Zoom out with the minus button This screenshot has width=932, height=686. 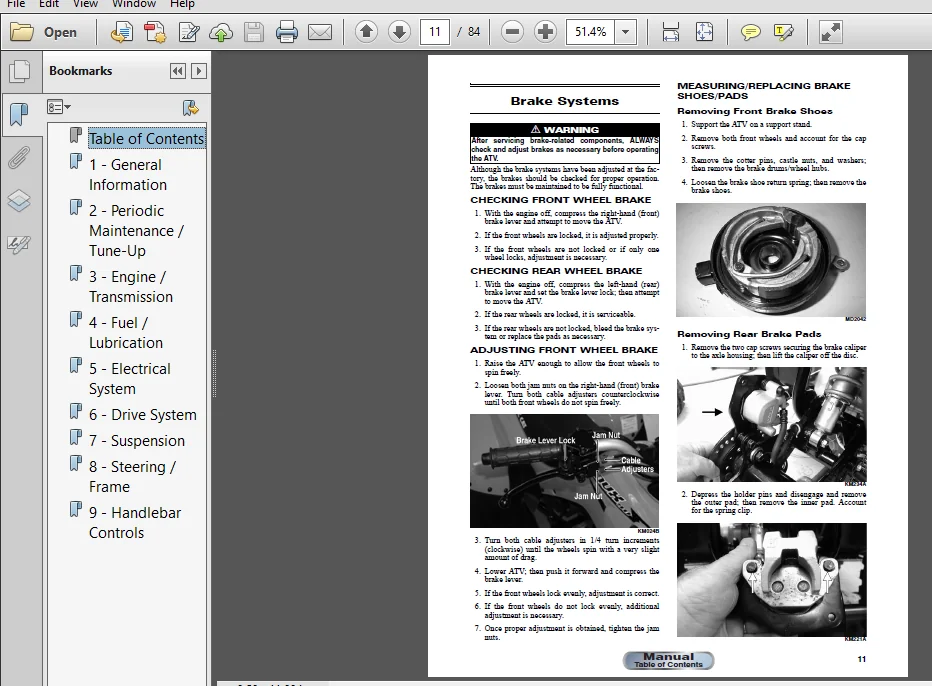(512, 32)
